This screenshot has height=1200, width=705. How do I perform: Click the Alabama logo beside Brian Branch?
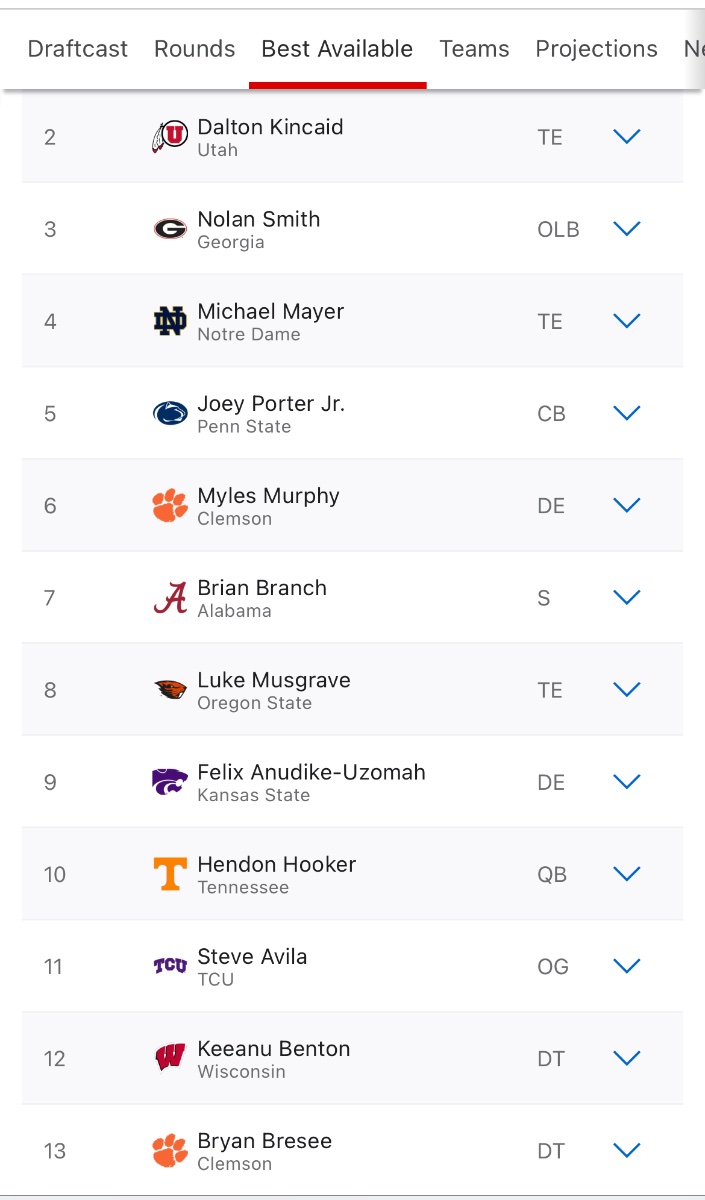tap(170, 598)
